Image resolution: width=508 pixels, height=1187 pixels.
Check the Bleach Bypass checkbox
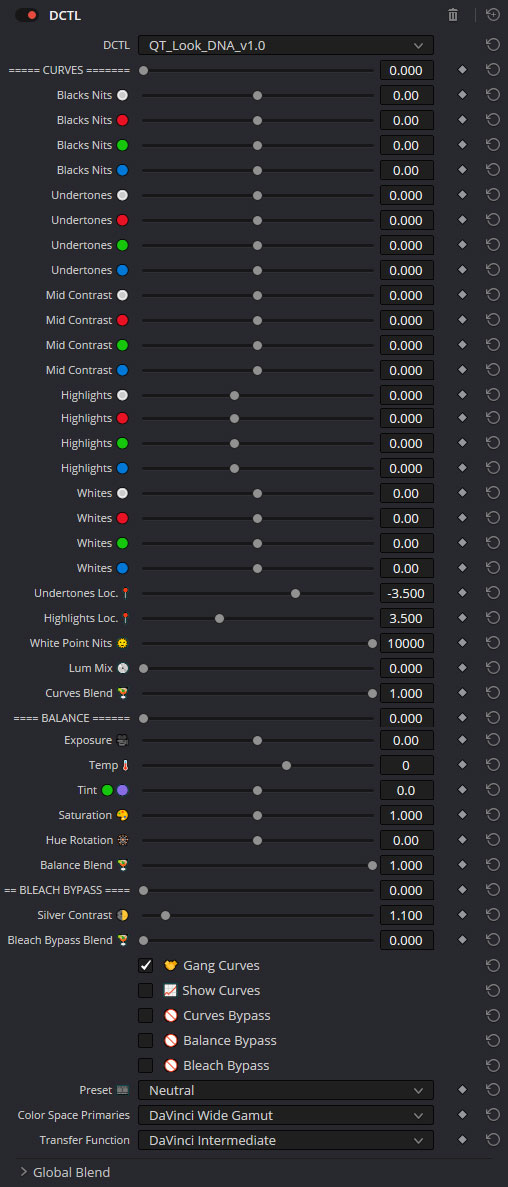tap(145, 1065)
